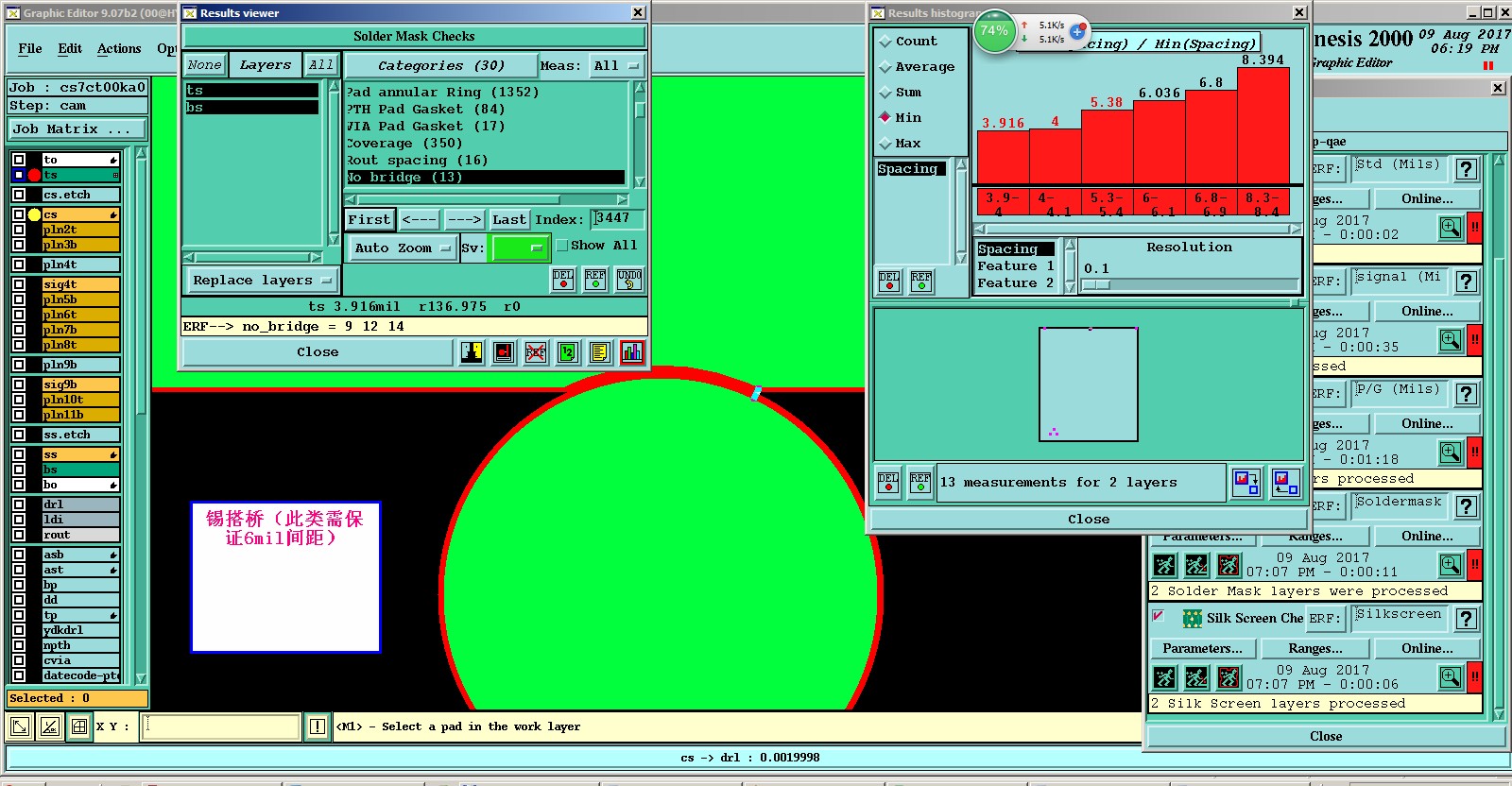Open the Replace layers dropdown
Screen dimensions: 1512x786
point(262,281)
